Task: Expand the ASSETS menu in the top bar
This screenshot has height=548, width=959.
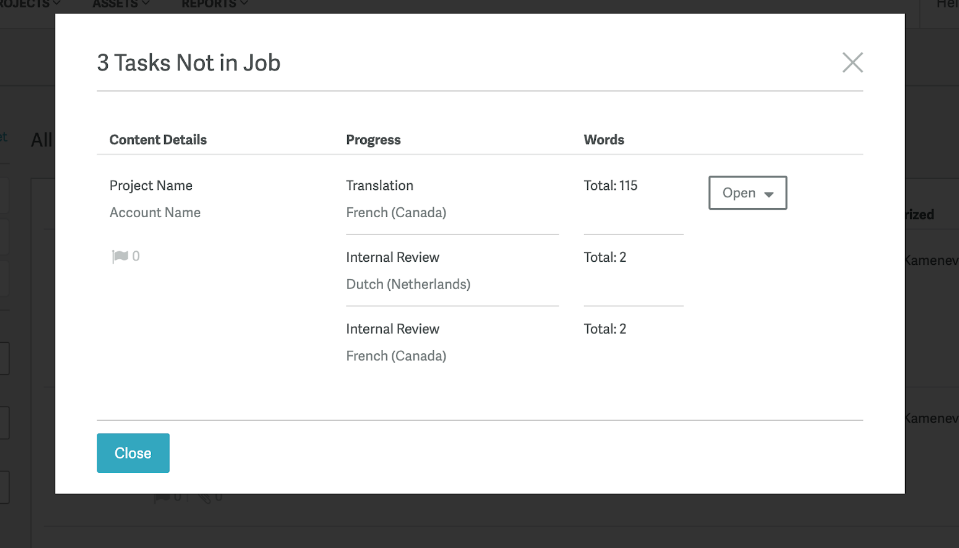Action: (x=120, y=4)
